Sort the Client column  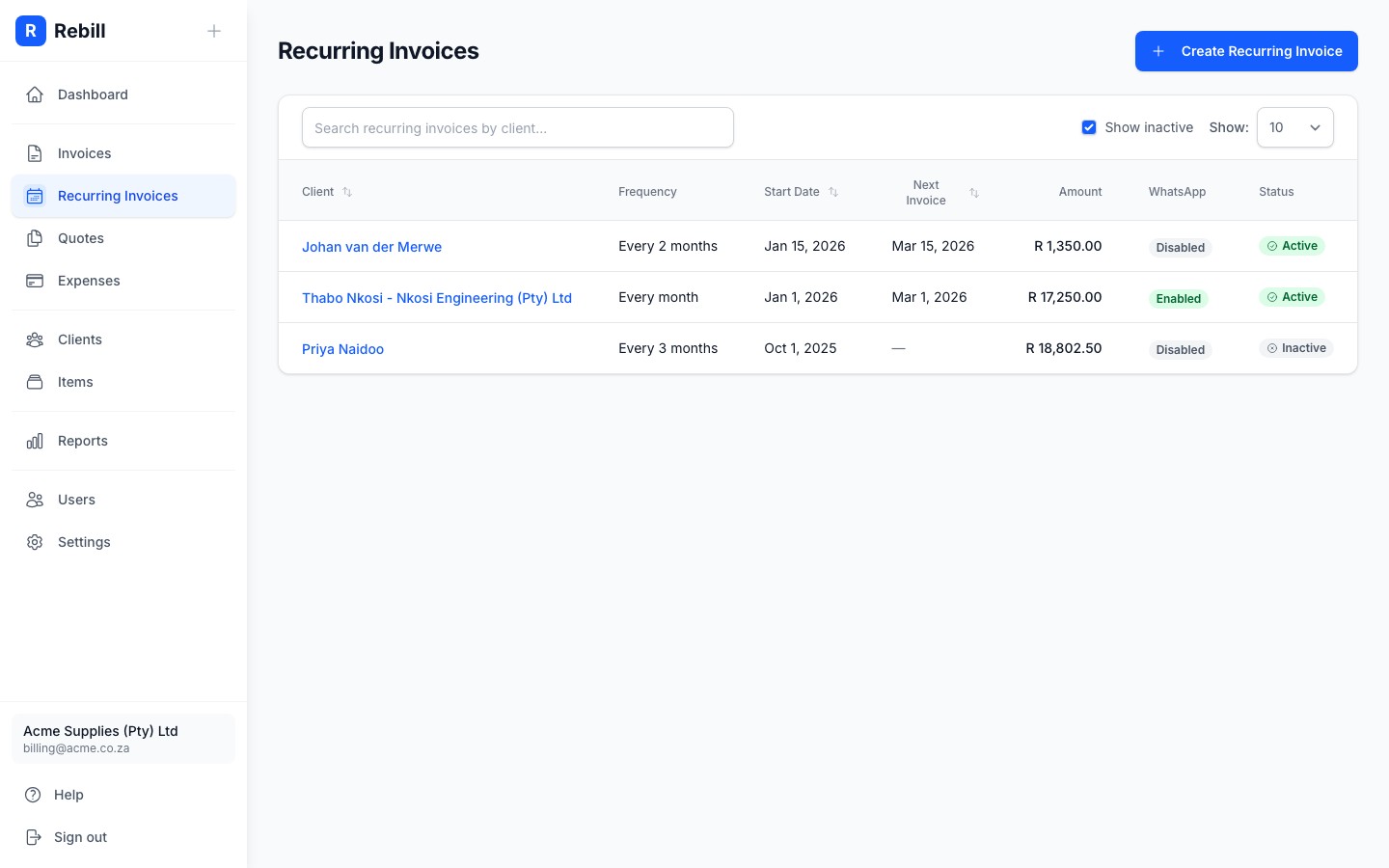pos(346,192)
